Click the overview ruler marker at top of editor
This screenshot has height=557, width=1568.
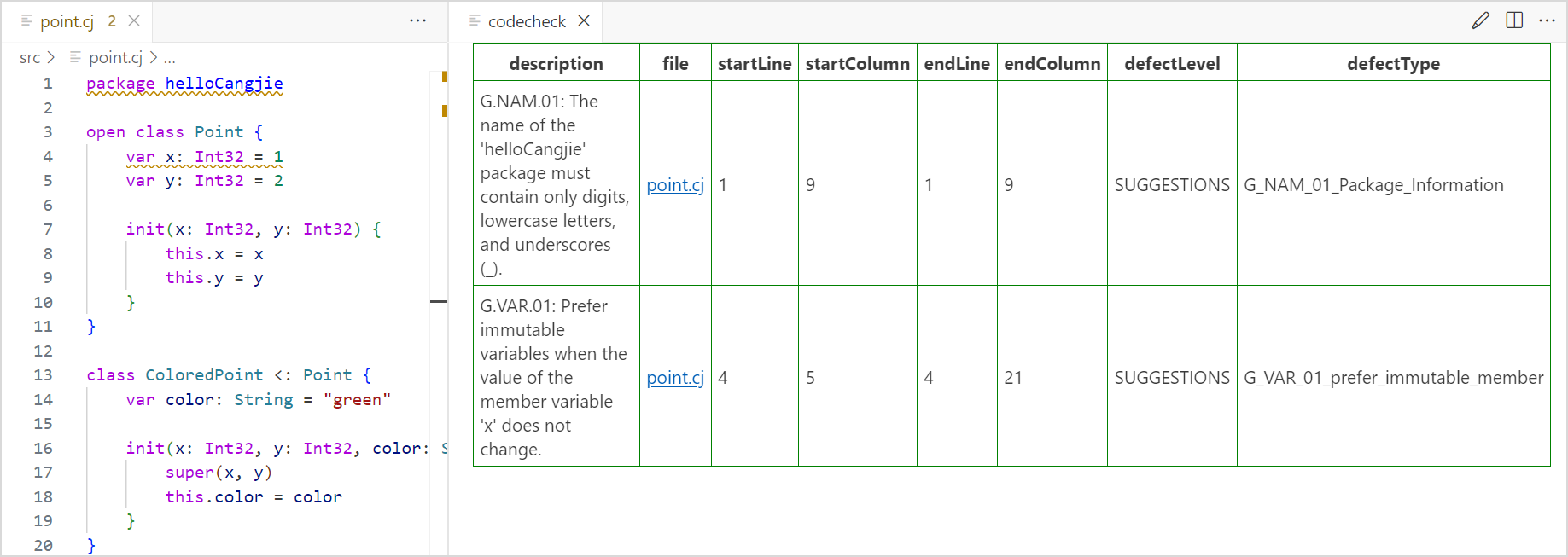click(x=445, y=77)
